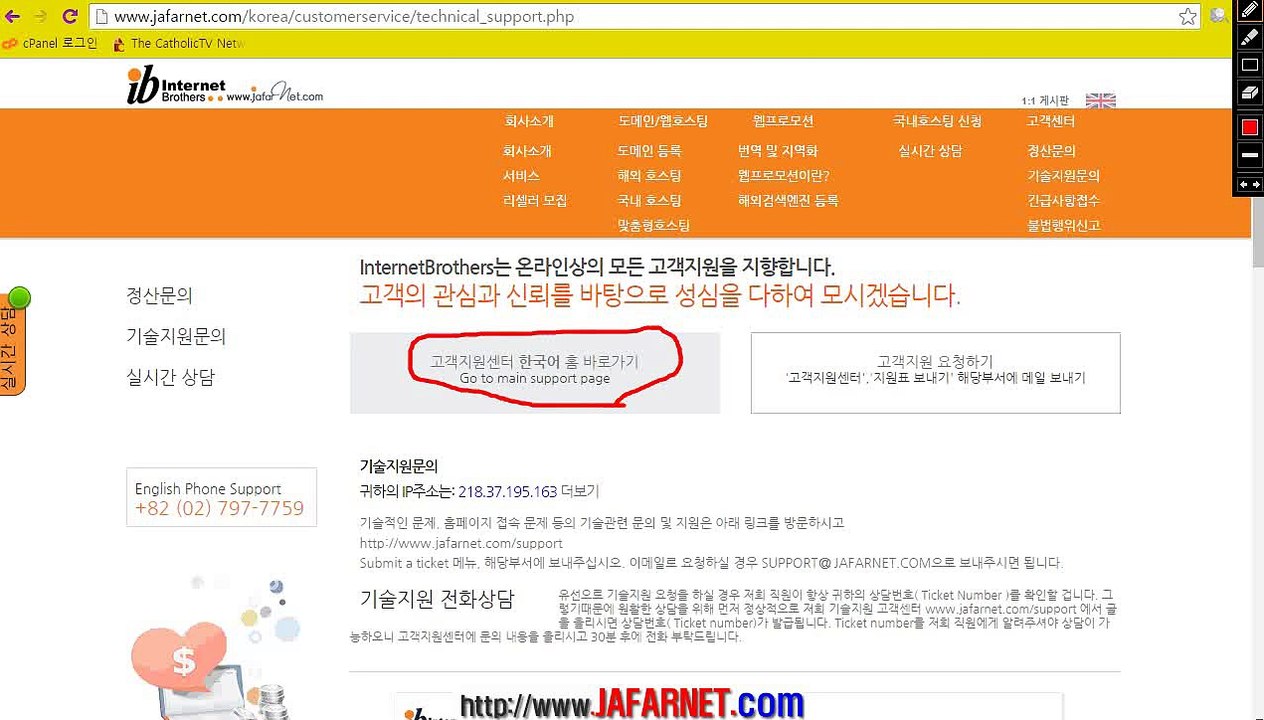Click the English Phone Support box
This screenshot has height=720, width=1264.
221,498
